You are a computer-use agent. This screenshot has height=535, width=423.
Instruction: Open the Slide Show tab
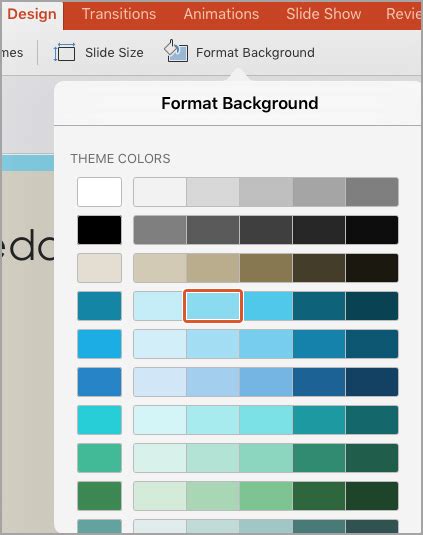point(323,14)
